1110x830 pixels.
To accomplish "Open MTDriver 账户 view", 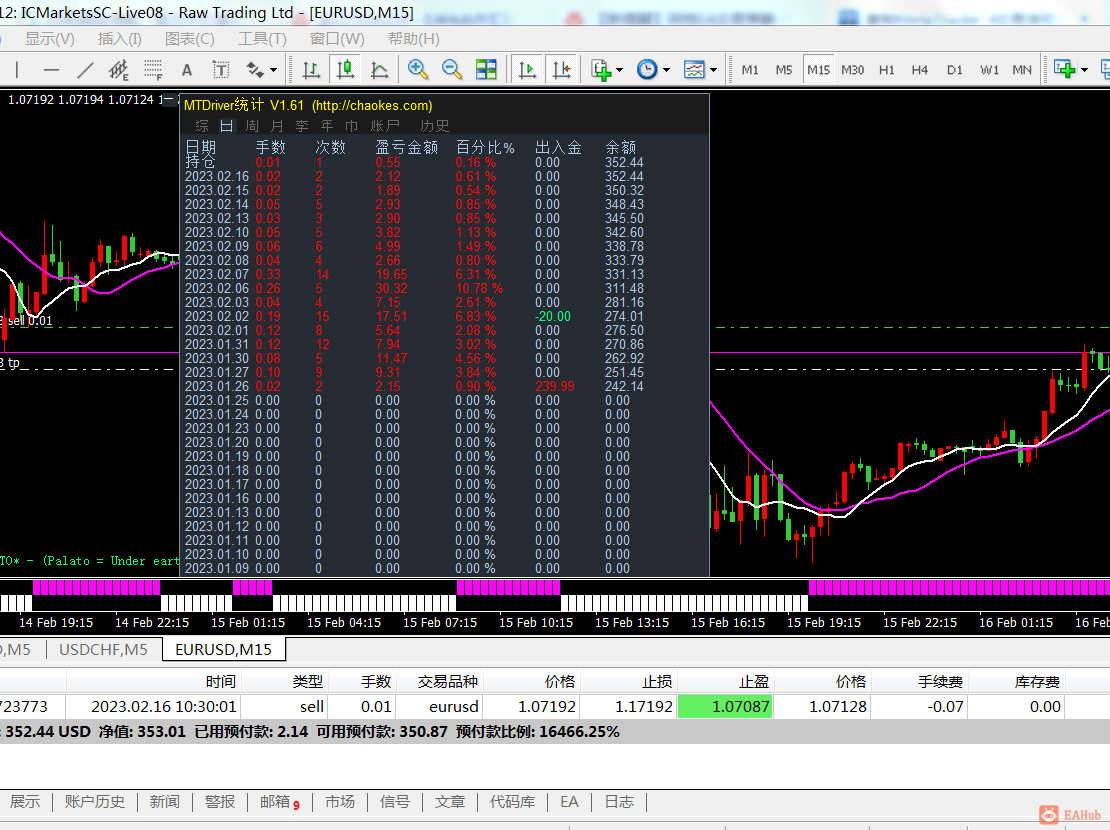I will pyautogui.click(x=385, y=126).
